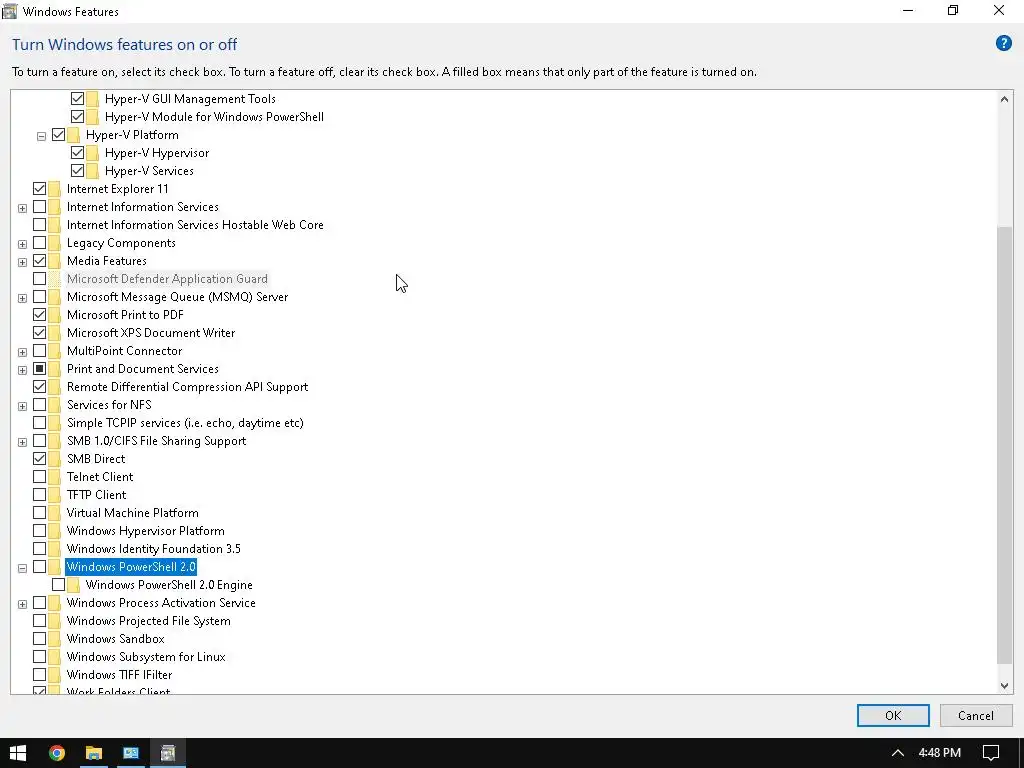Select Remote Differential Compression API Support

pos(187,387)
